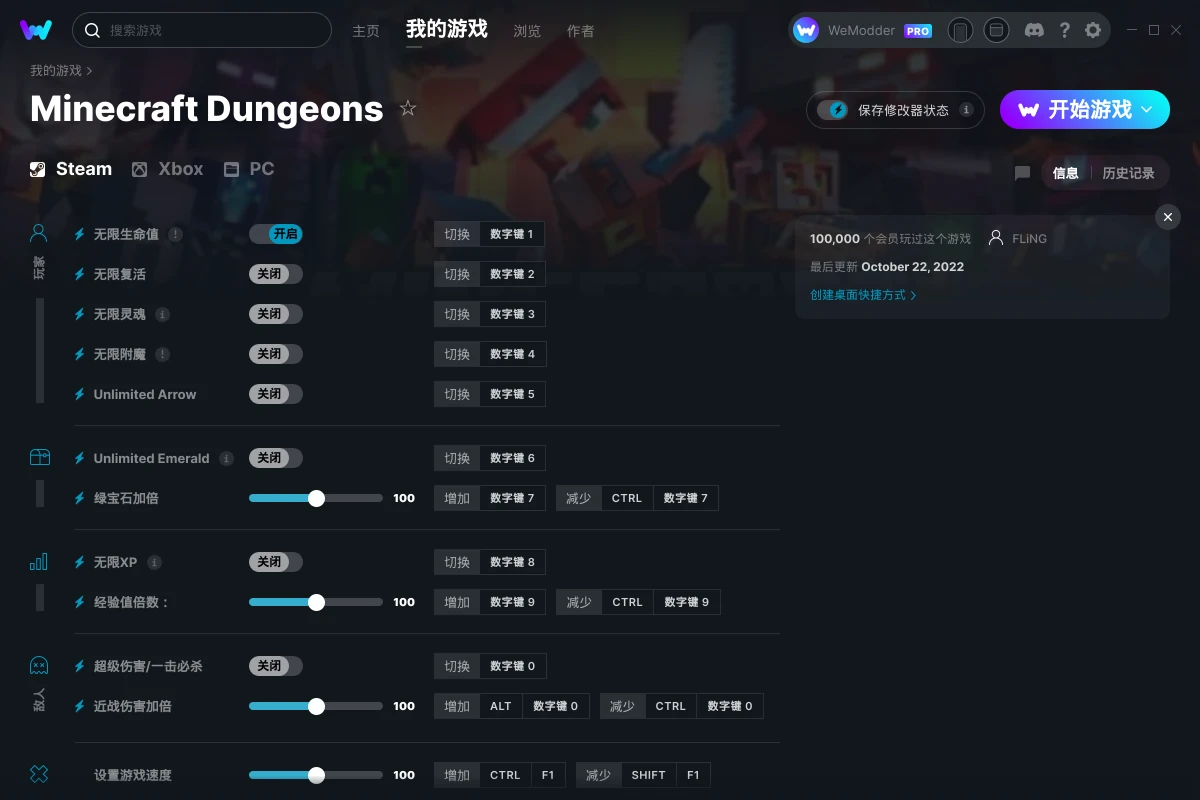The height and width of the screenshot is (800, 1200).
Task: Open the help question mark icon
Action: [x=1064, y=30]
